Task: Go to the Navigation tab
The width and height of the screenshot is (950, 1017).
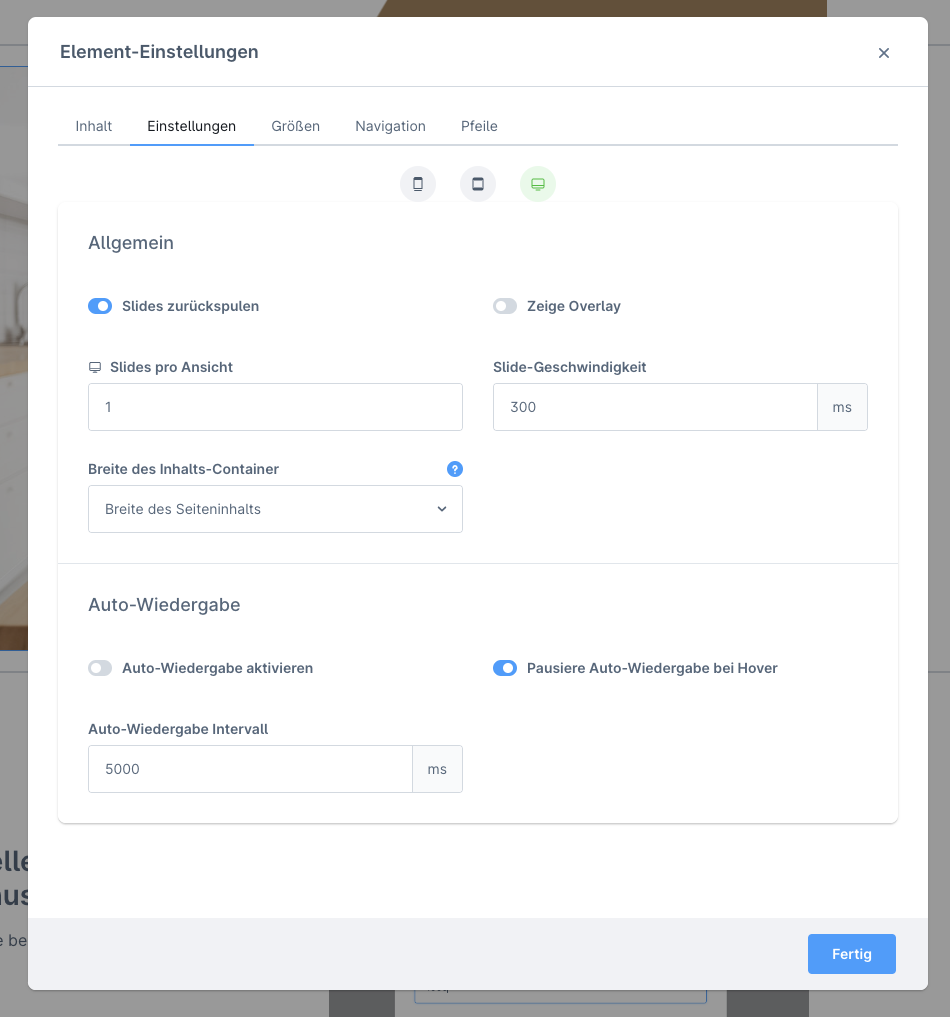Action: tap(390, 126)
